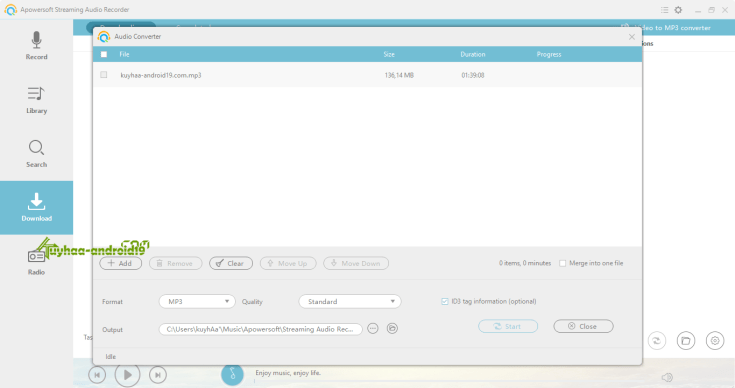
Task: Open the Format MP3 dropdown
Action: pos(197,301)
